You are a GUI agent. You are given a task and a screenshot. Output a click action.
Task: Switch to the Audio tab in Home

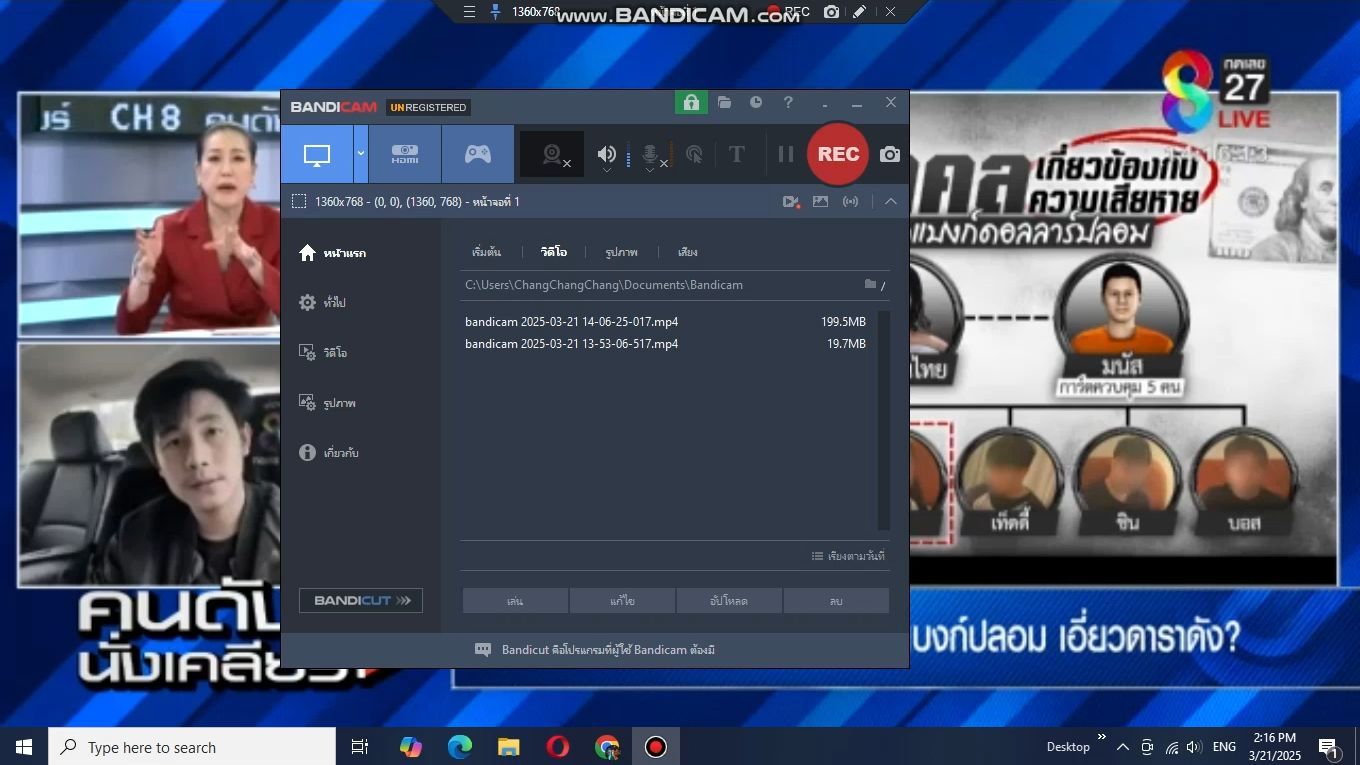pos(687,252)
